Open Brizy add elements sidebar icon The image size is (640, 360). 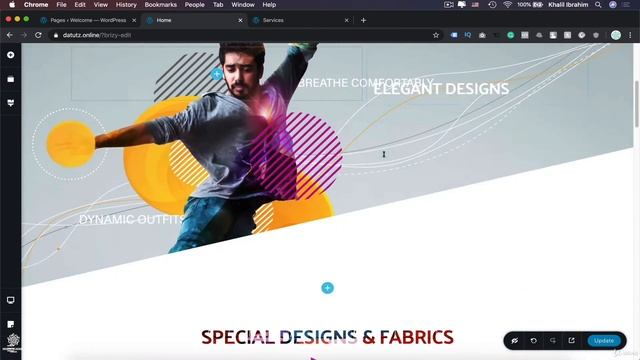(x=11, y=55)
